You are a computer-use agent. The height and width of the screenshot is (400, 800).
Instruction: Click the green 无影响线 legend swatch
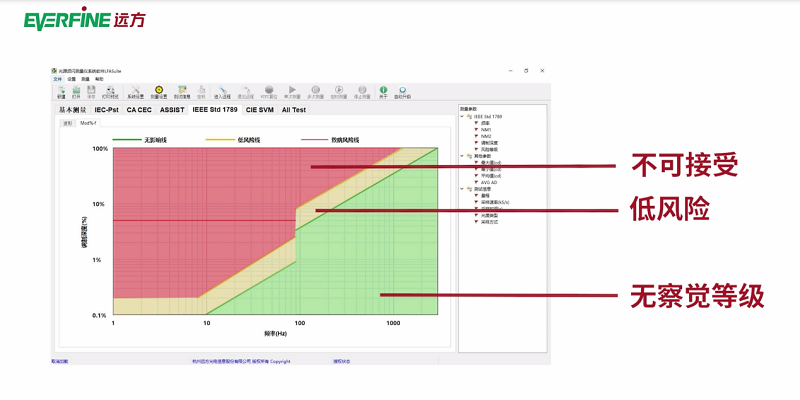point(126,139)
